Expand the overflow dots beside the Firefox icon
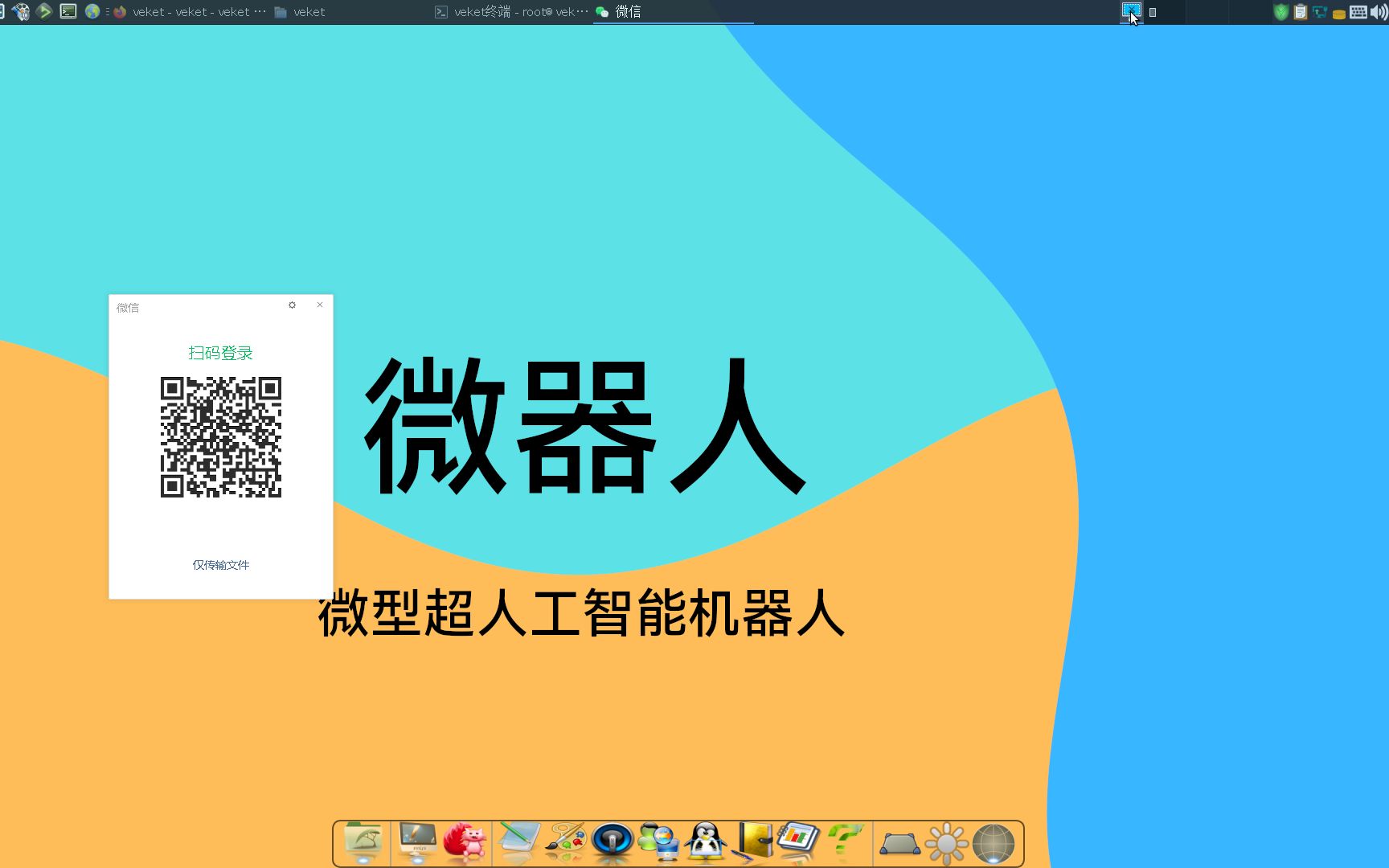The width and height of the screenshot is (1389, 868). (107, 11)
